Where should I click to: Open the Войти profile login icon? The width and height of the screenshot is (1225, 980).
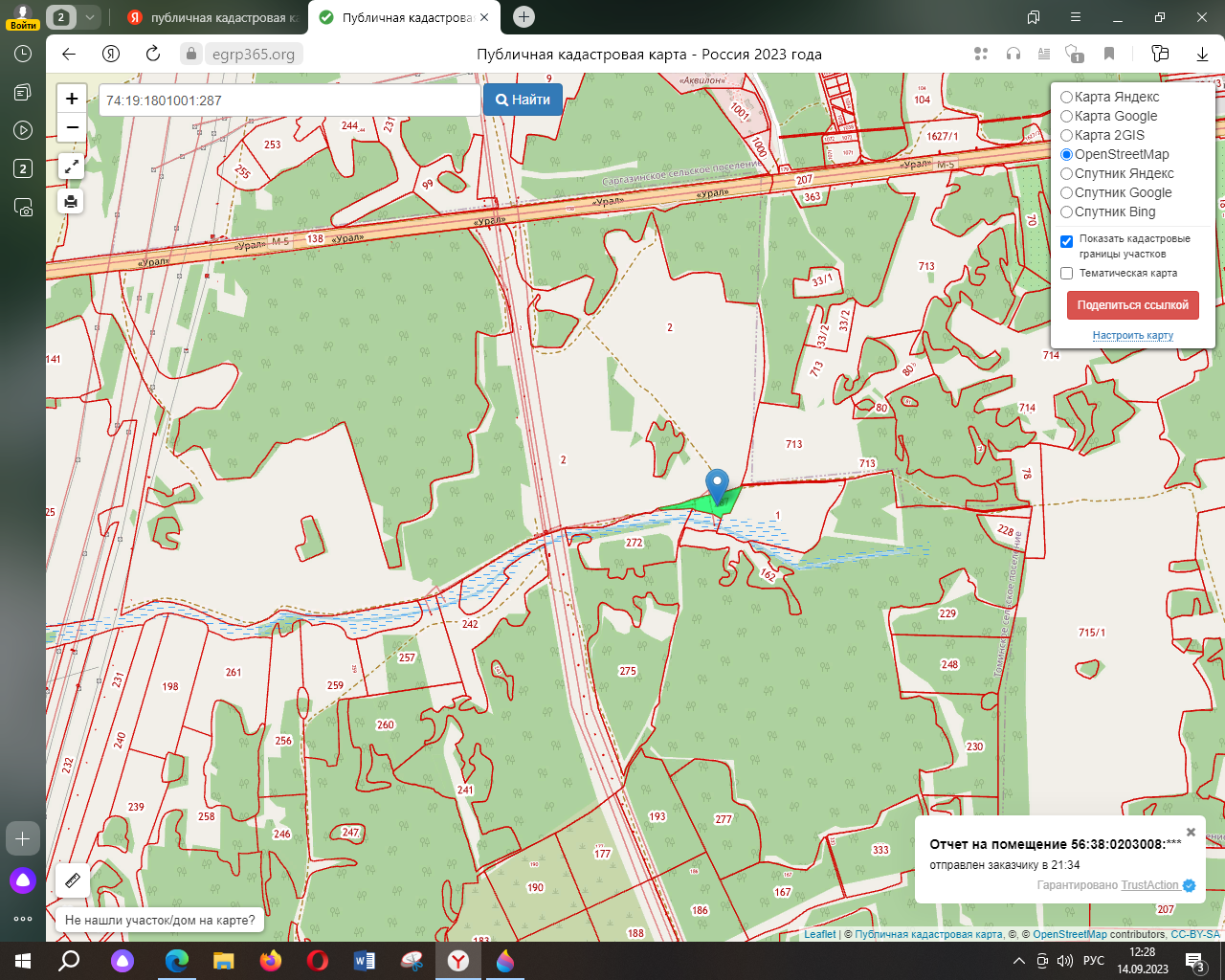tap(22, 16)
